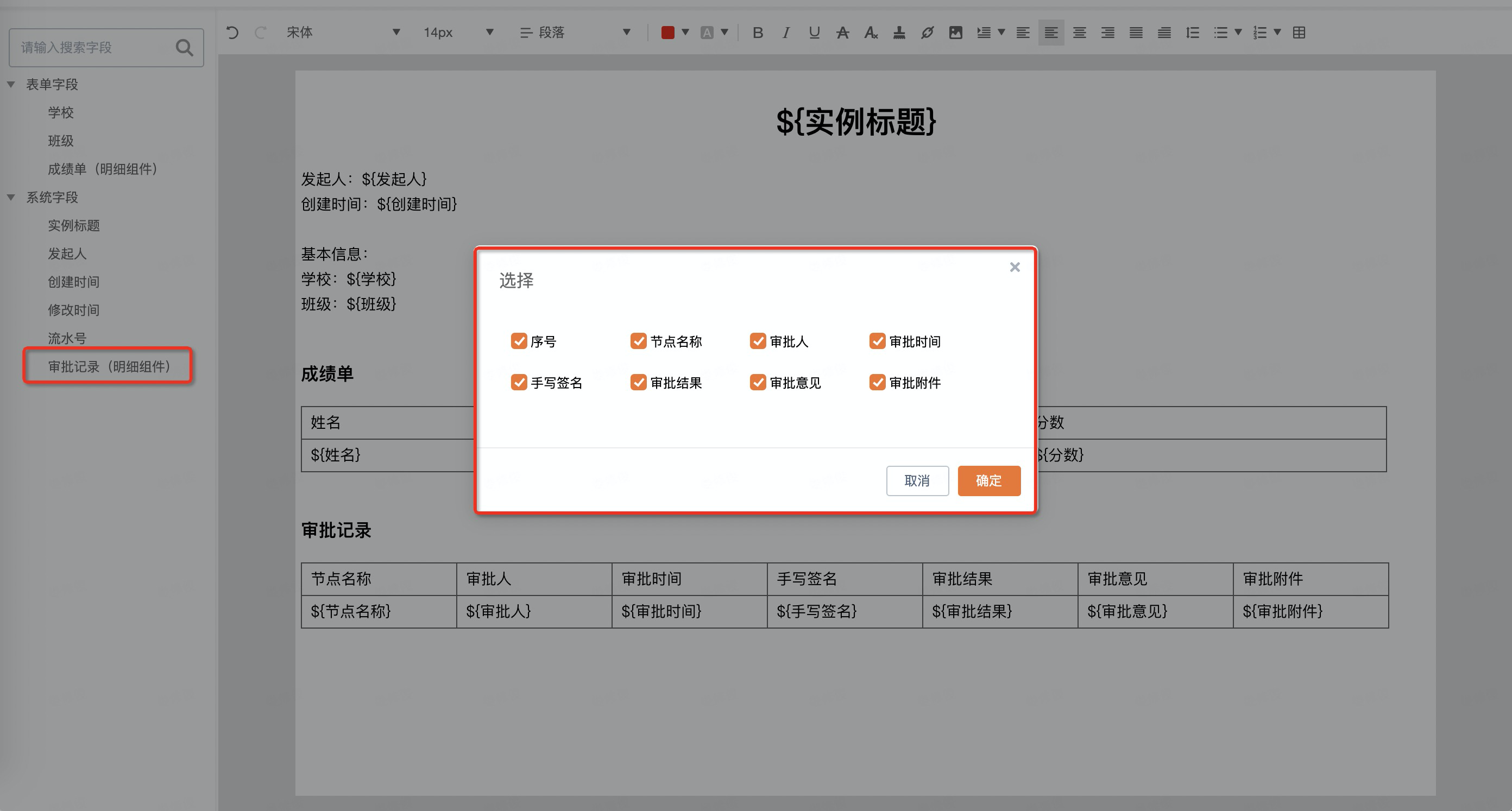Collapse the 表单字段 tree group

click(x=11, y=85)
